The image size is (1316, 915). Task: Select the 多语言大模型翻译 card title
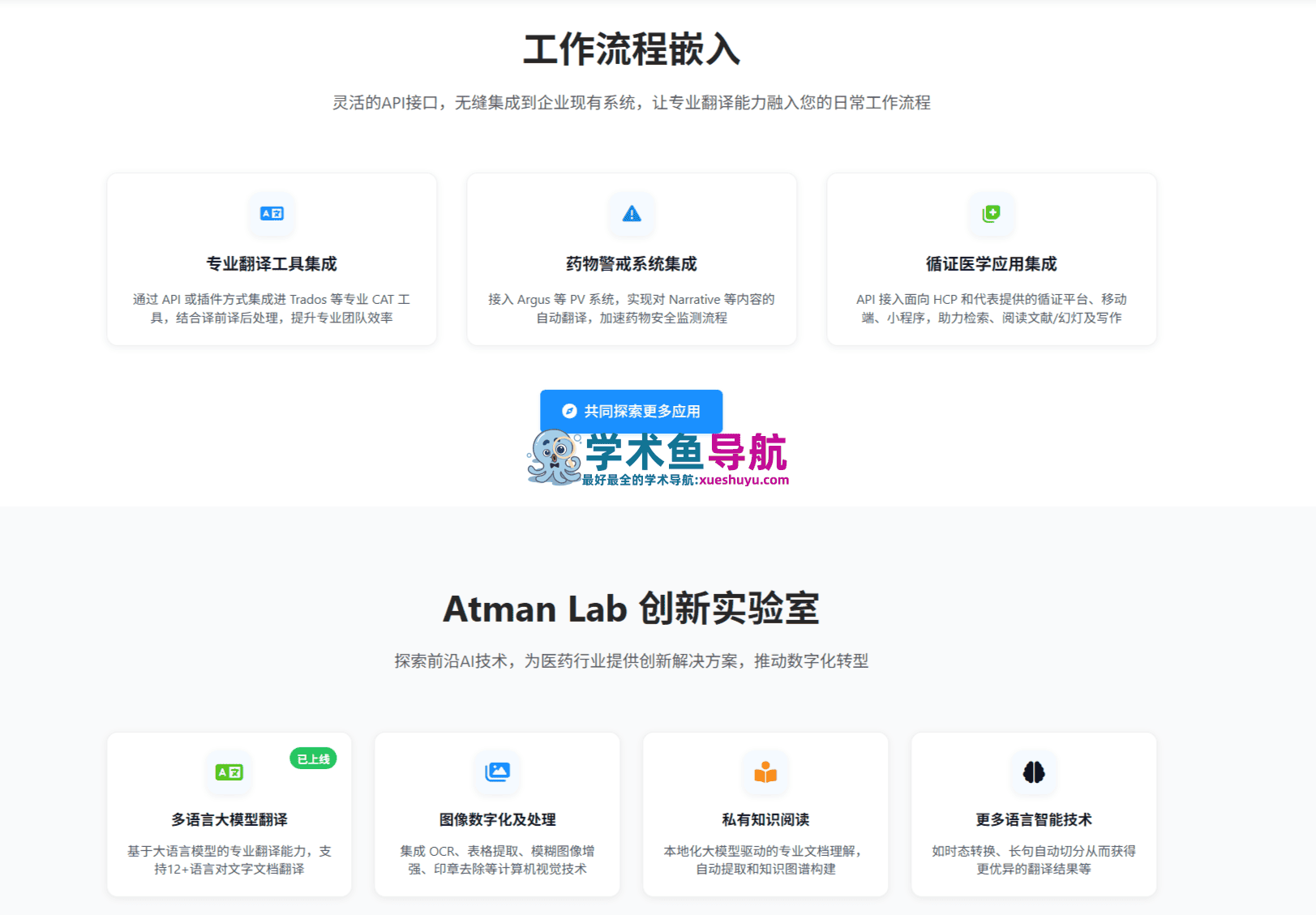[229, 820]
